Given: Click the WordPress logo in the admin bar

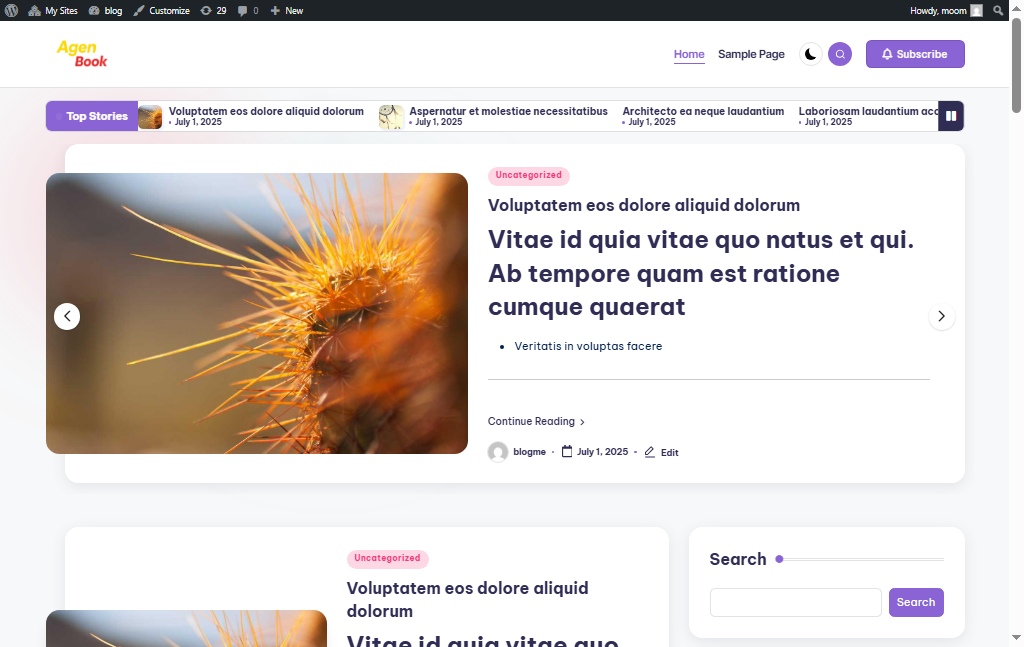Looking at the screenshot, I should pos(11,10).
